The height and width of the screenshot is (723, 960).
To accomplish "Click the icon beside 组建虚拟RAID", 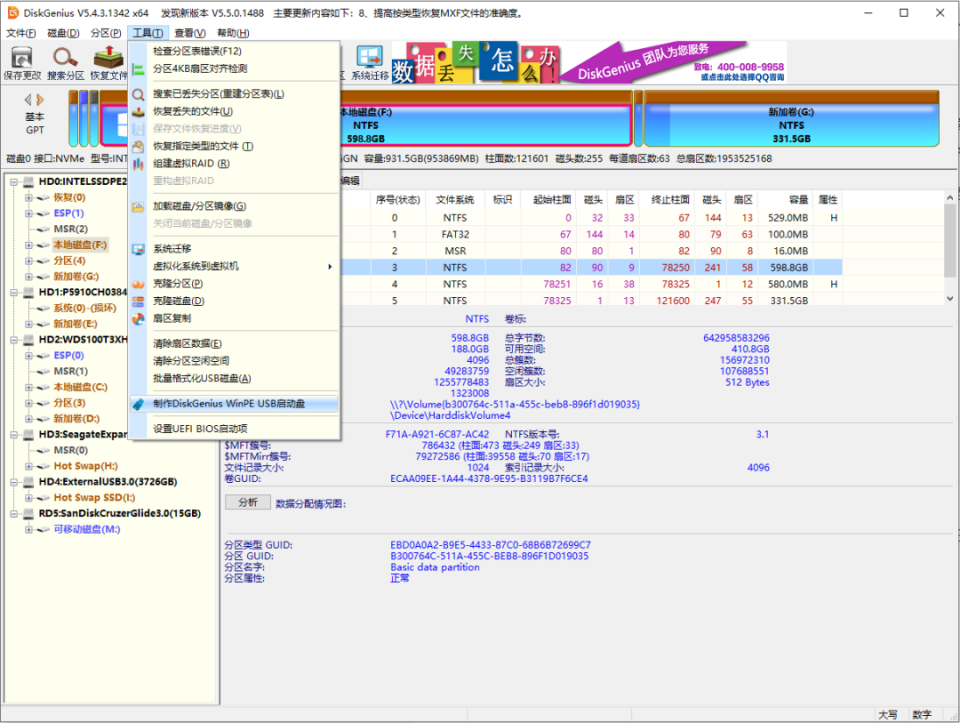I will coord(139,163).
